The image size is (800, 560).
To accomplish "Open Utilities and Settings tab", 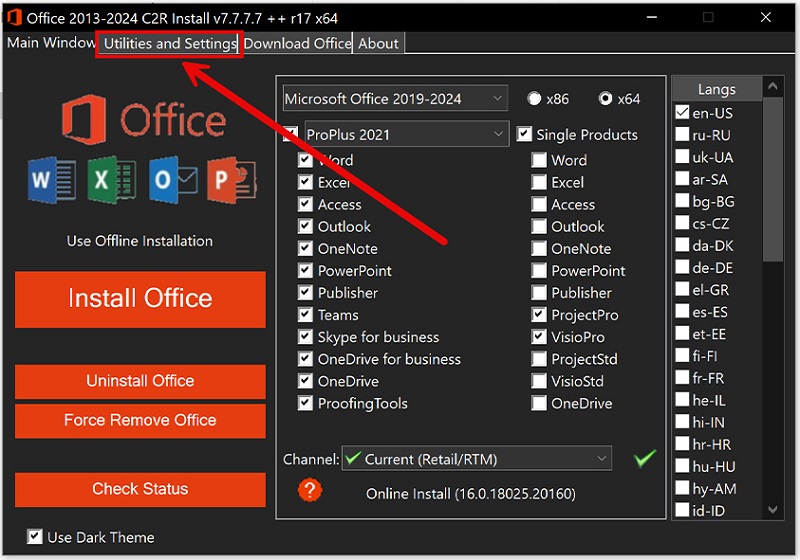I will click(x=170, y=43).
